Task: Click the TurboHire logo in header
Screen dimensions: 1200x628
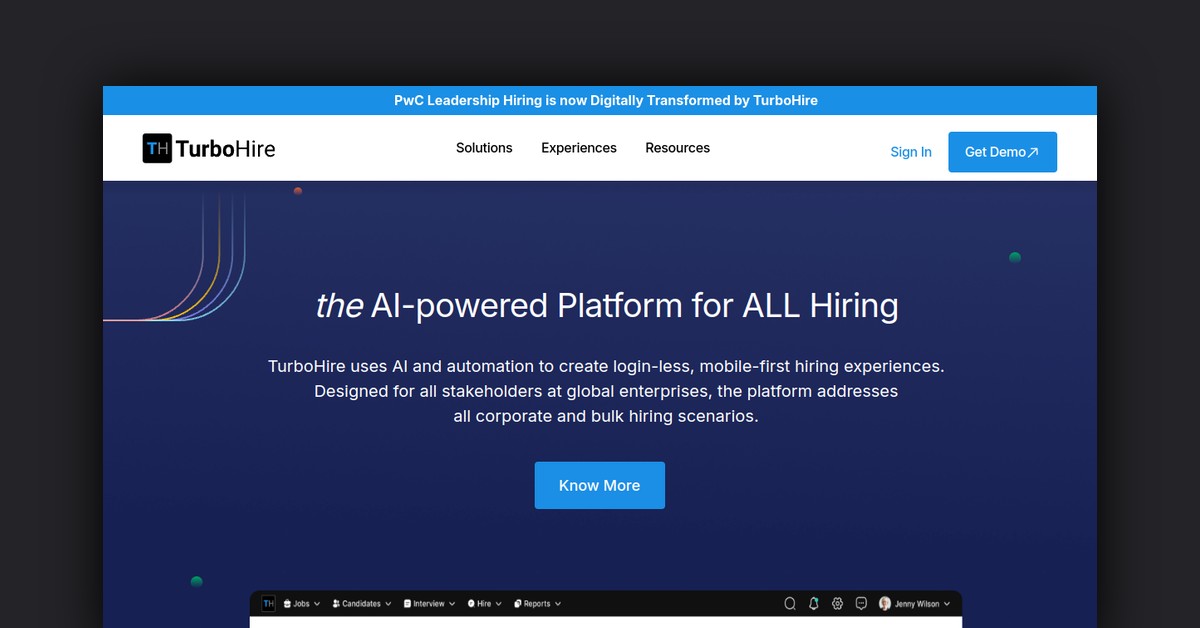Action: coord(209,149)
